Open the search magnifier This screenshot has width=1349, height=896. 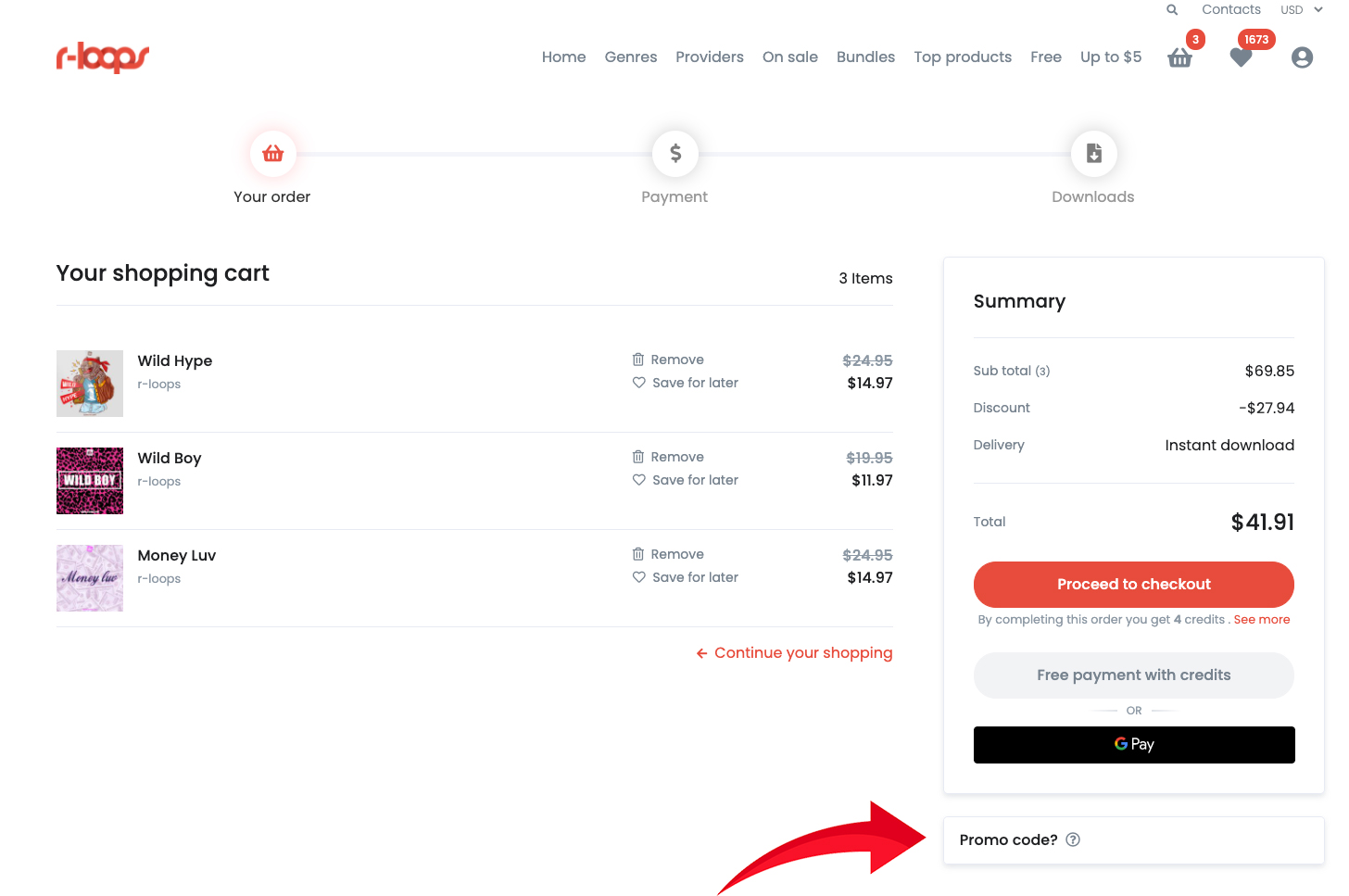tap(1171, 9)
